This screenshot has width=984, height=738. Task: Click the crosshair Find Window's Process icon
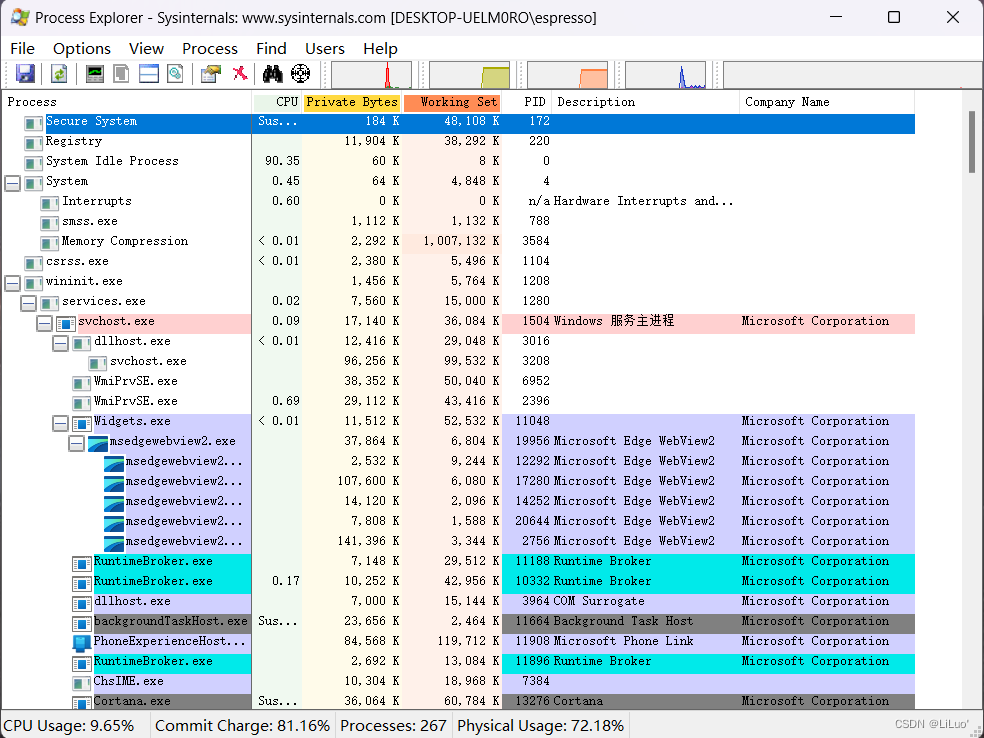point(301,74)
